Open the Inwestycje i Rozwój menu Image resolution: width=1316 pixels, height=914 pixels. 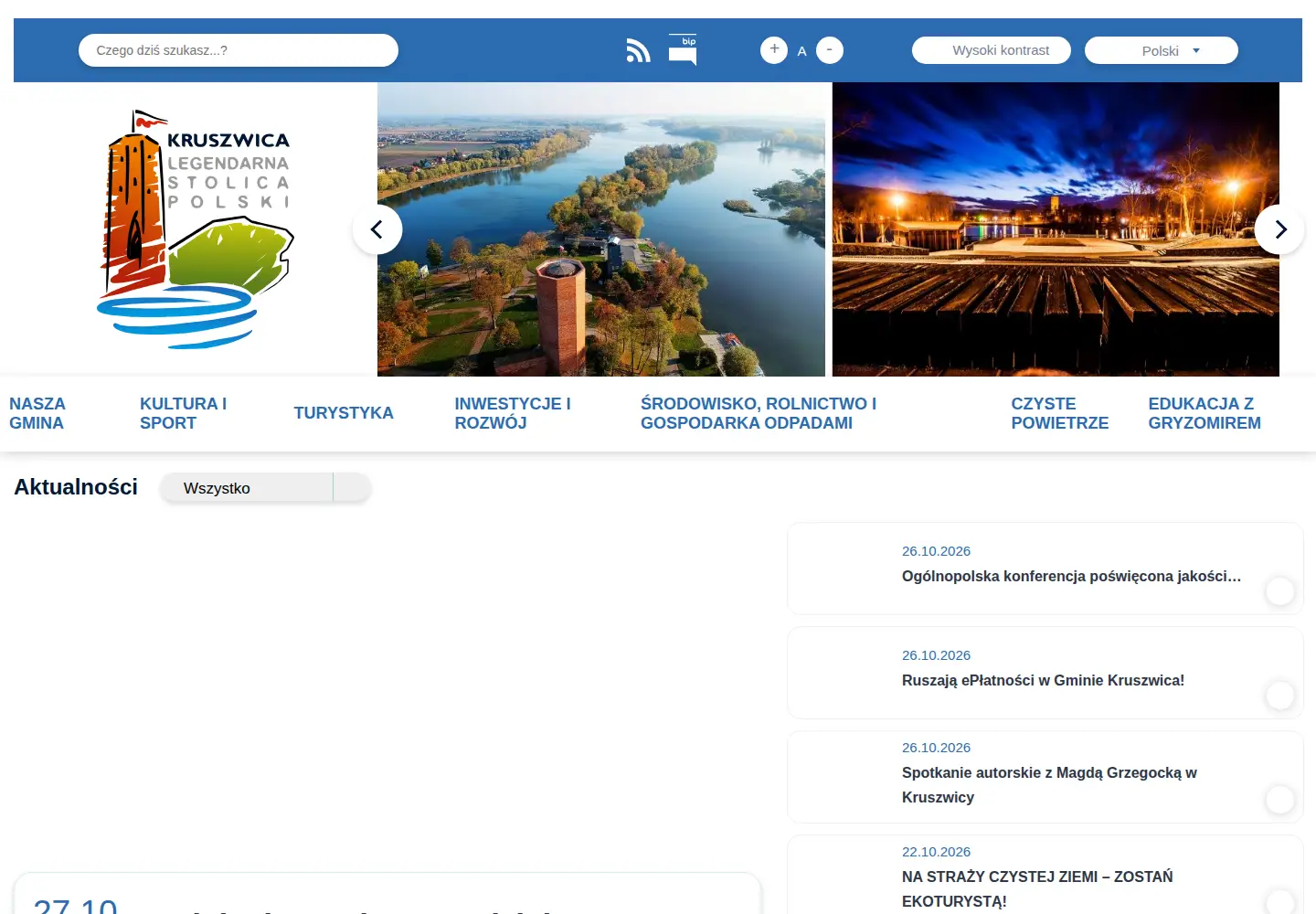513,413
